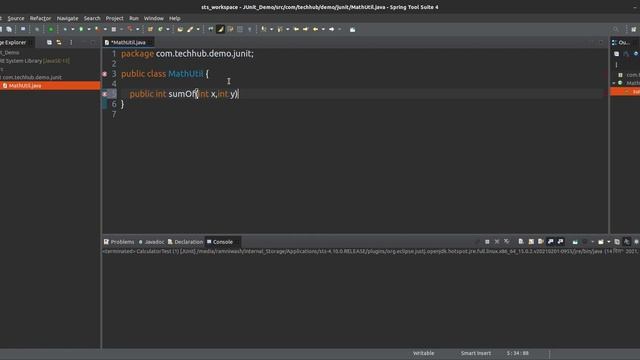
Task: Click the package declaration on line 1
Action: click(x=187, y=54)
